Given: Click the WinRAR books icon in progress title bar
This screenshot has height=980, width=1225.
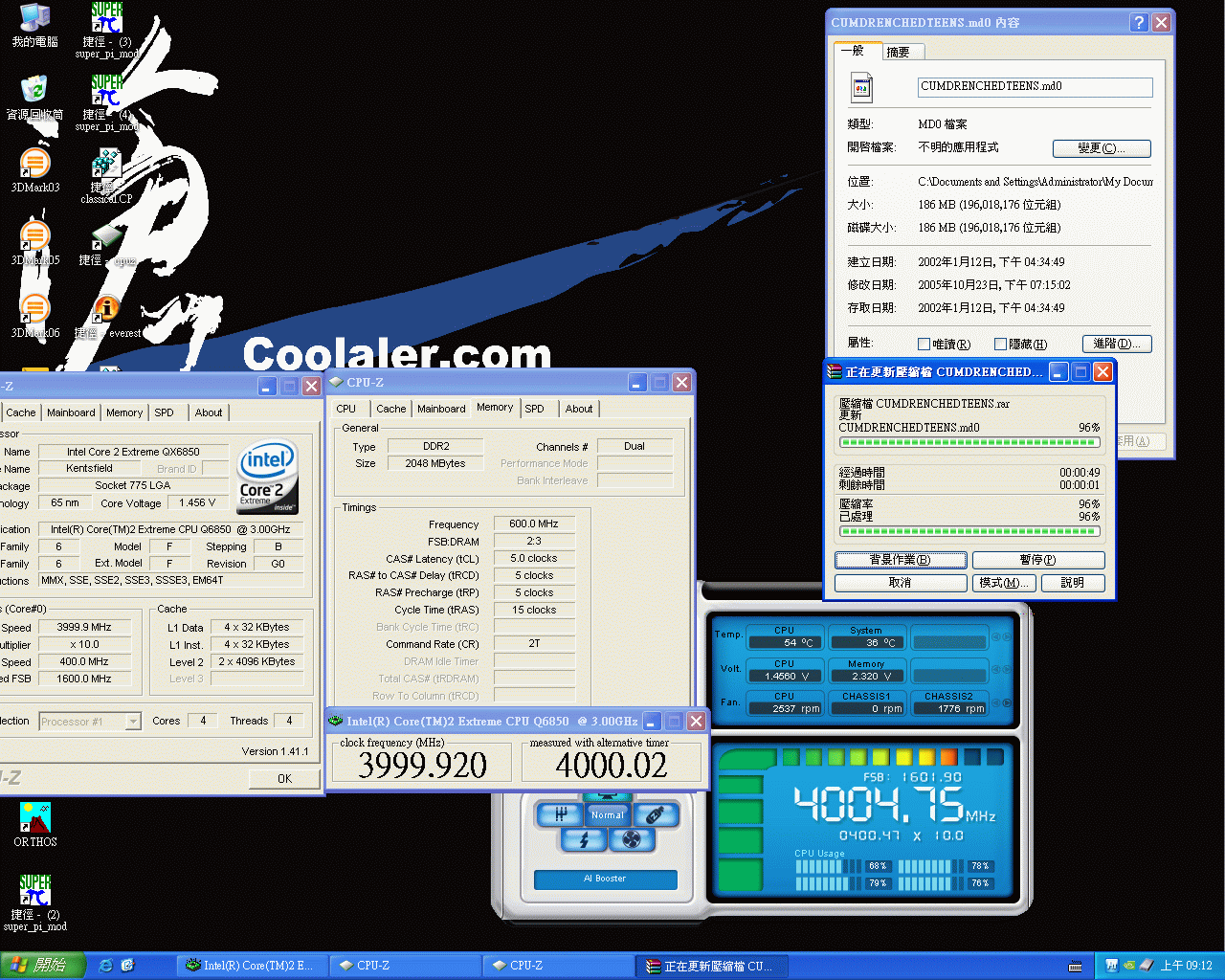Looking at the screenshot, I should (x=835, y=371).
